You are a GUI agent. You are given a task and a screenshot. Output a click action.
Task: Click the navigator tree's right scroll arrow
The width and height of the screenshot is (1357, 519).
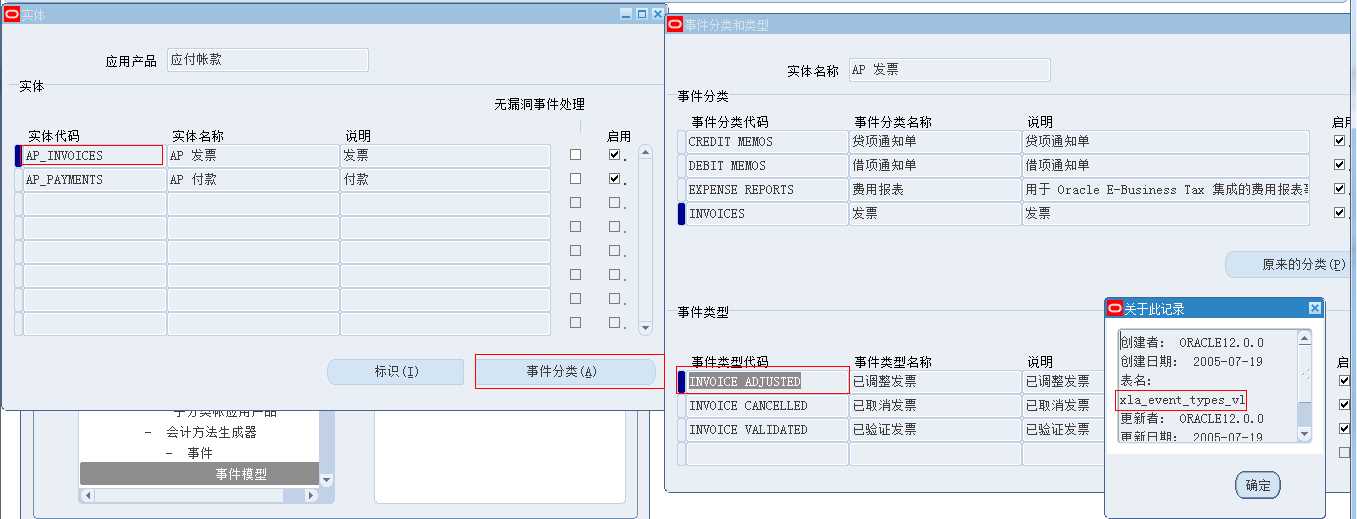(311, 495)
